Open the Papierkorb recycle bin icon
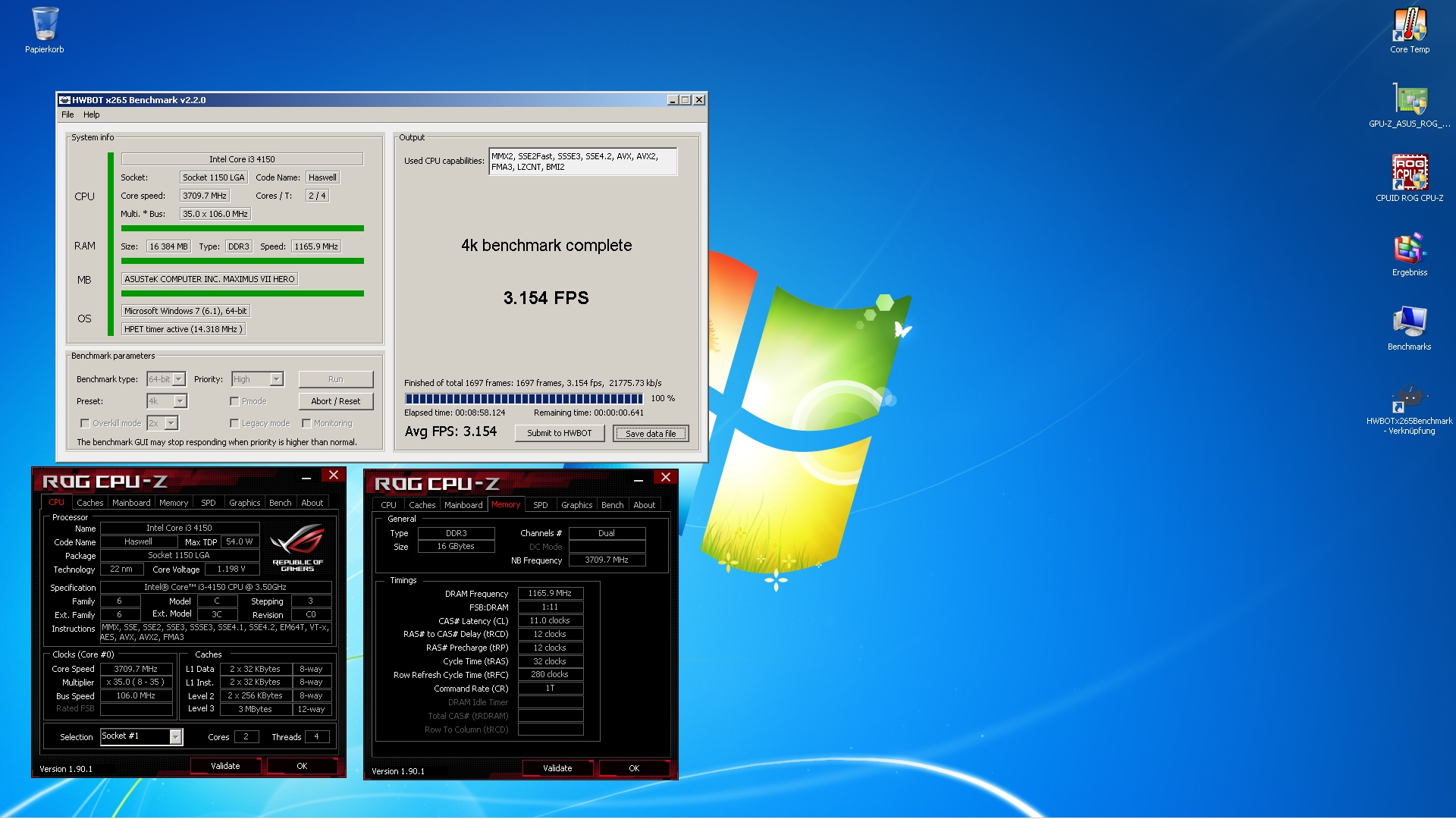 [45, 30]
